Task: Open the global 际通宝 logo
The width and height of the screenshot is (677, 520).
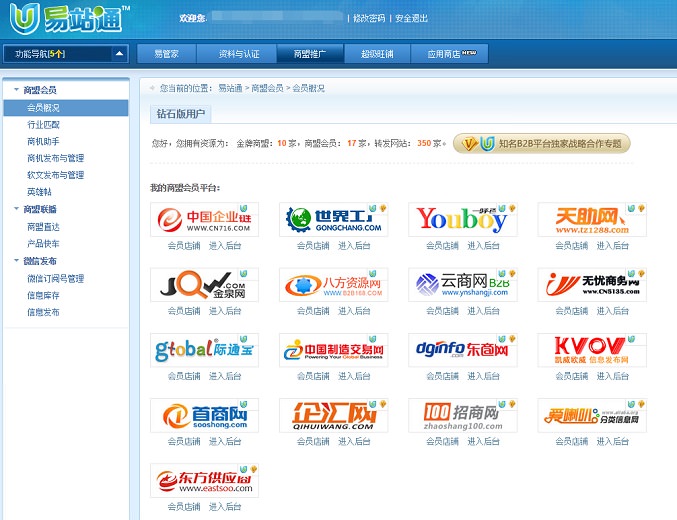Action: 204,350
